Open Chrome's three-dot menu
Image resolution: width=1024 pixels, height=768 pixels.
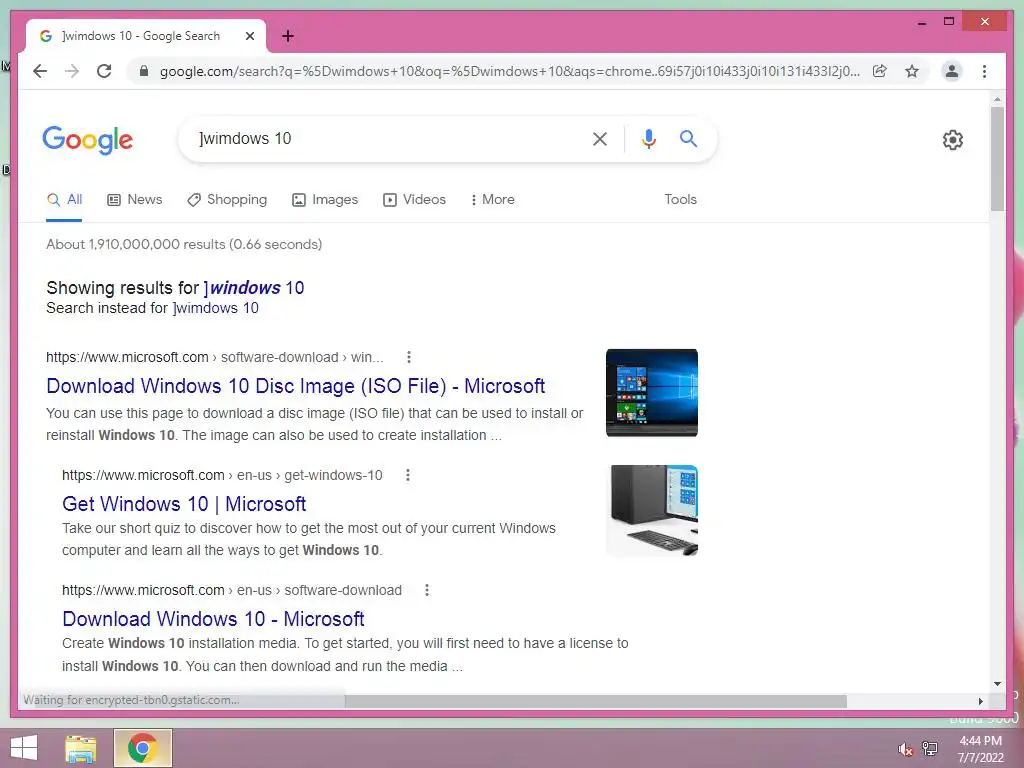(984, 71)
